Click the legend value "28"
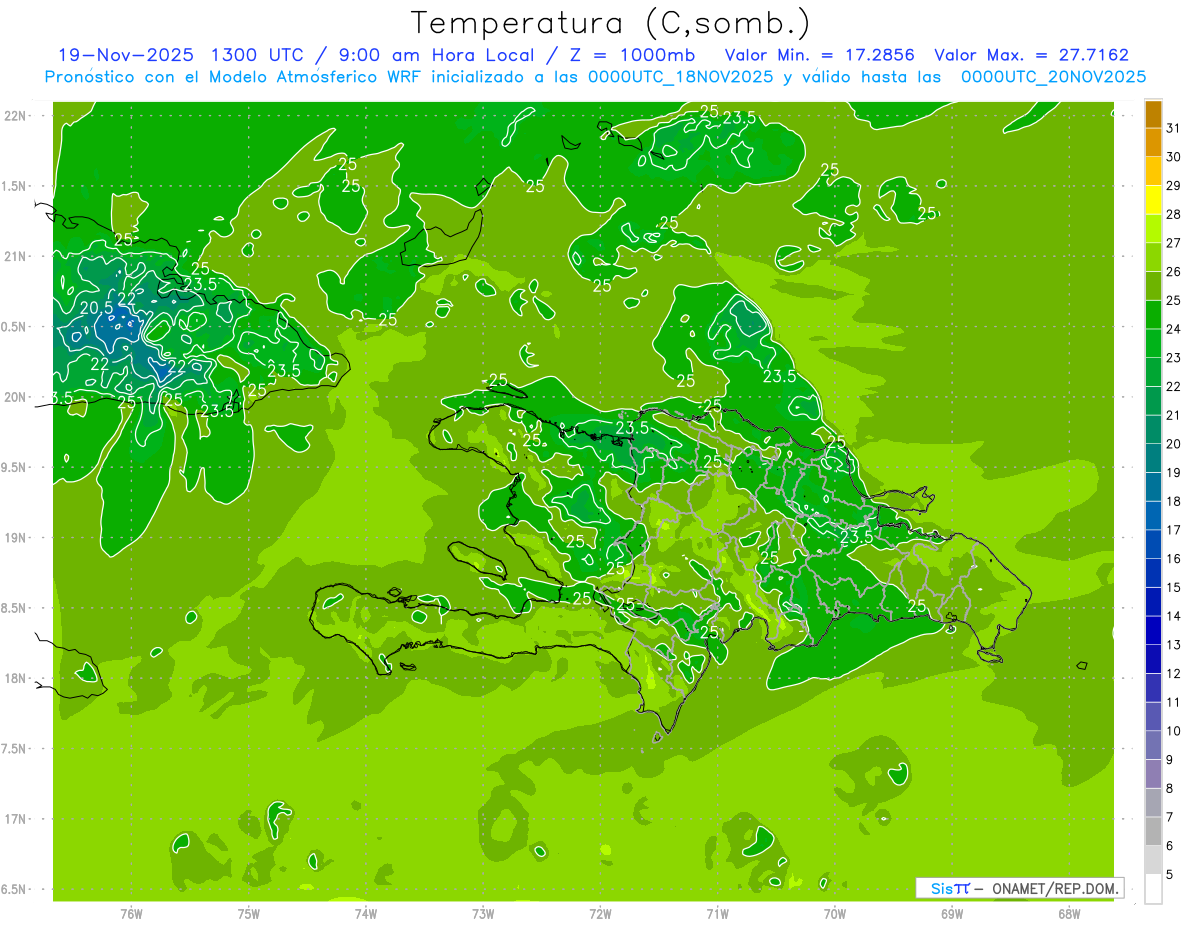This screenshot has width=1200, height=927. coord(1174,214)
